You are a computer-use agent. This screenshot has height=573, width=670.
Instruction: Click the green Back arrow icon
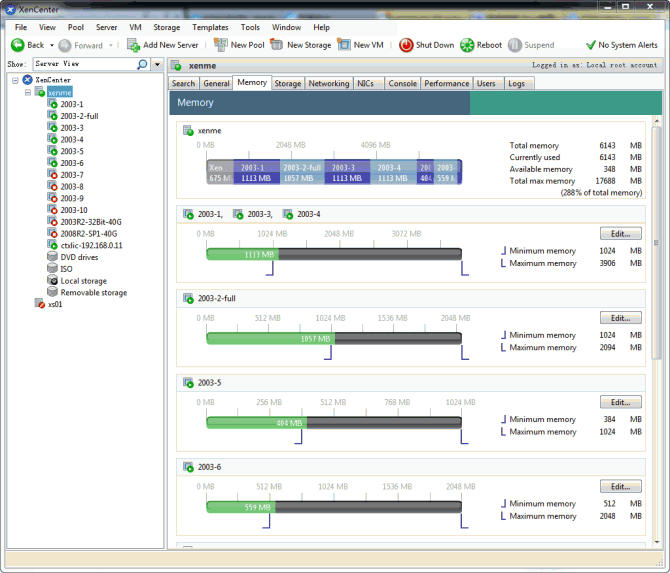pyautogui.click(x=18, y=45)
